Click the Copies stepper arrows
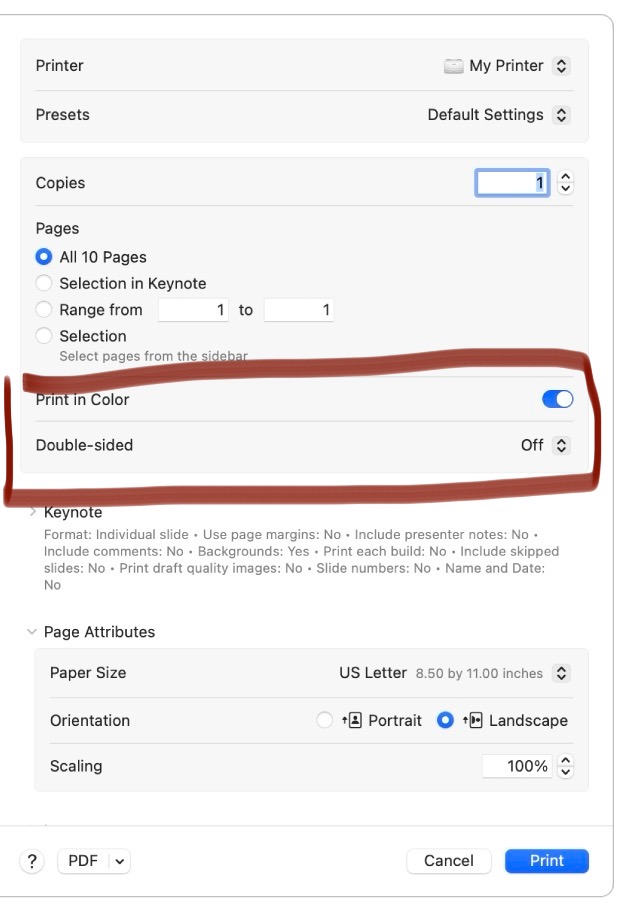 566,183
